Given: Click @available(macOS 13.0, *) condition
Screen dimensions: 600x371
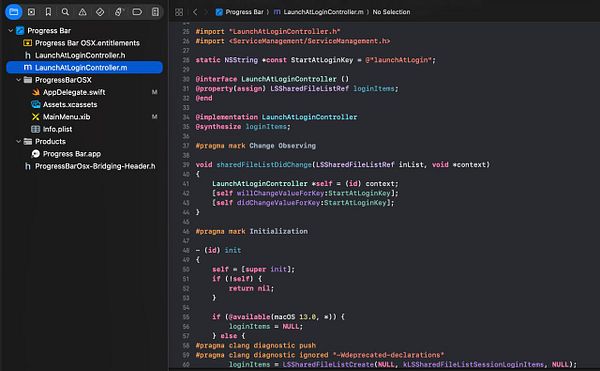Looking at the screenshot, I should click(282, 317).
